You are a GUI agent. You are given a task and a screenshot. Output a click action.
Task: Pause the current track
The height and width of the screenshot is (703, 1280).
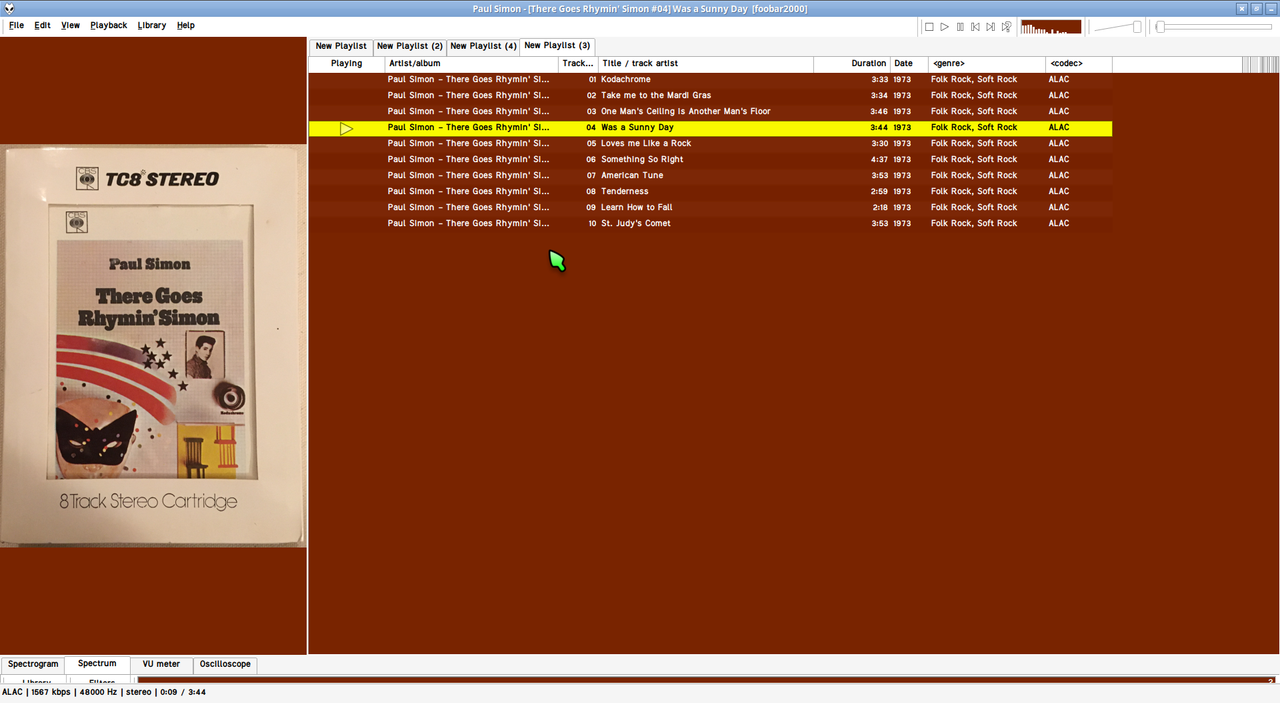tap(960, 27)
